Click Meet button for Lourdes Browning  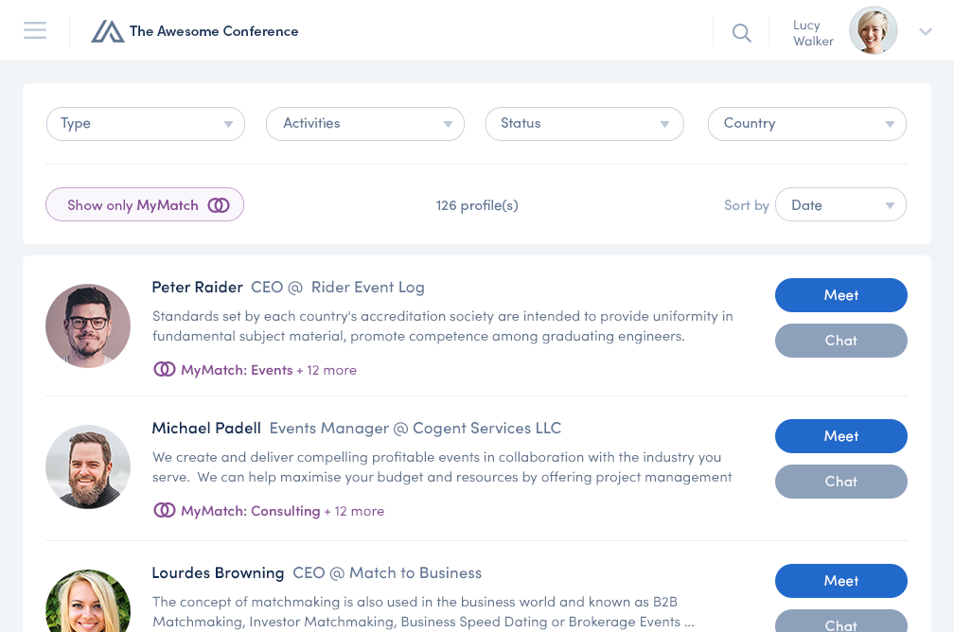pos(841,581)
